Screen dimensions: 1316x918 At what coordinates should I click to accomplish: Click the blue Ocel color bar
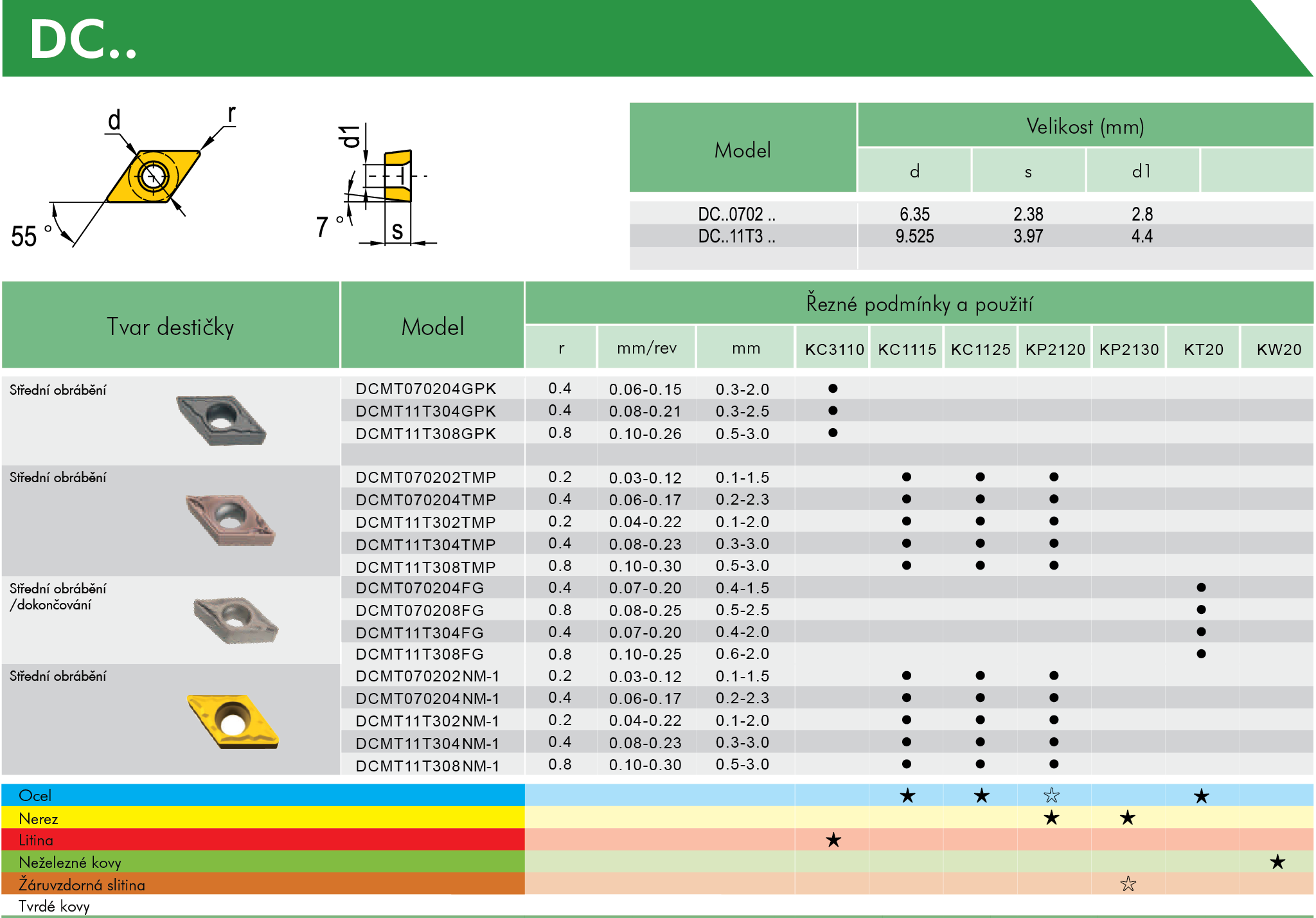pyautogui.click(x=263, y=795)
